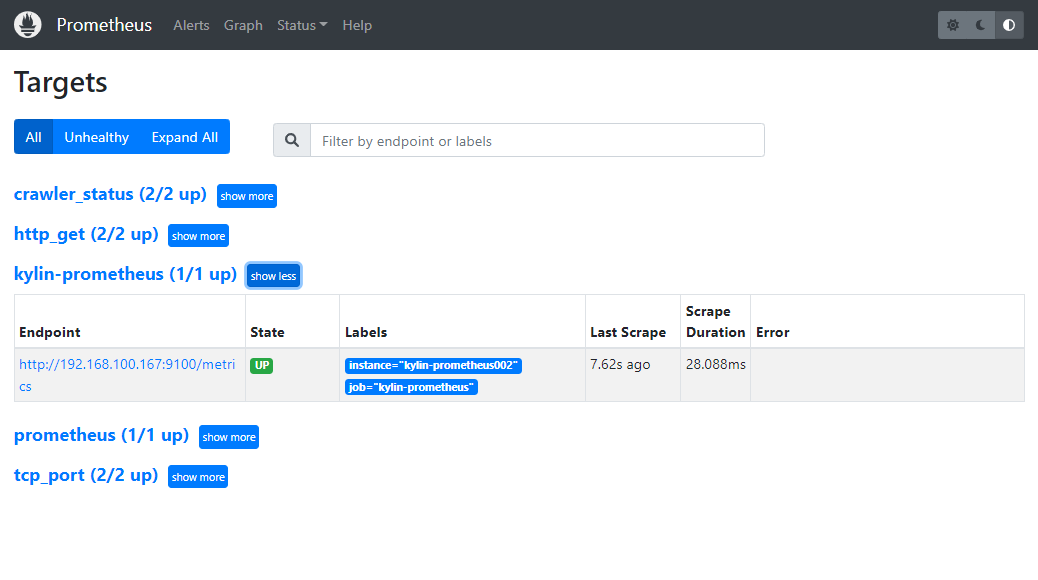Image resolution: width=1038 pixels, height=580 pixels.
Task: Click the Prometheus flame logo icon
Action: [28, 25]
